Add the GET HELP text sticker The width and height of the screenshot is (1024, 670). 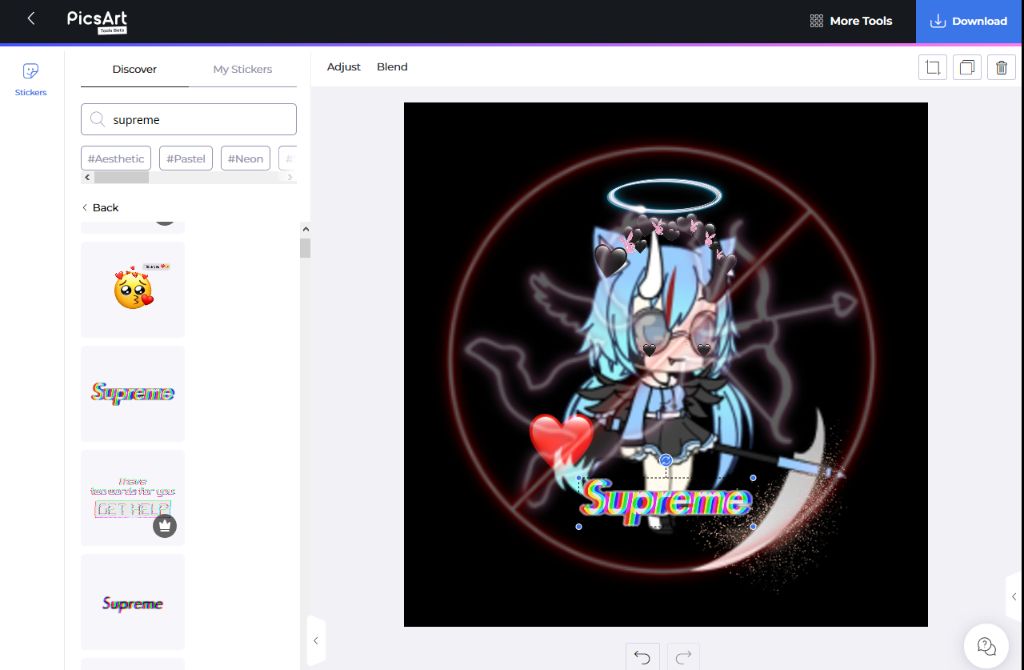click(x=133, y=498)
